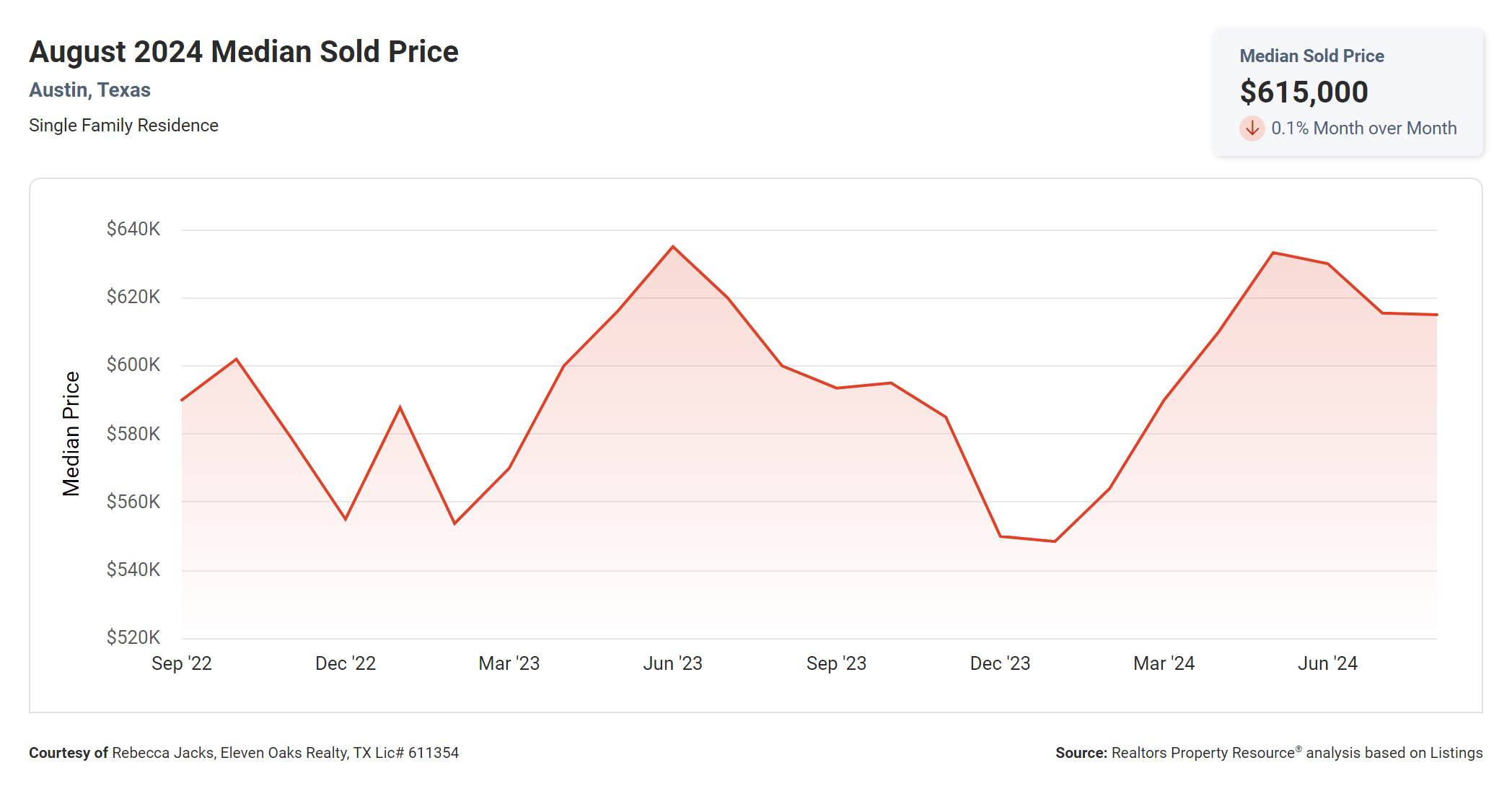This screenshot has height=794, width=1512.
Task: Click the Jun '23 peak on chart line
Action: point(673,247)
